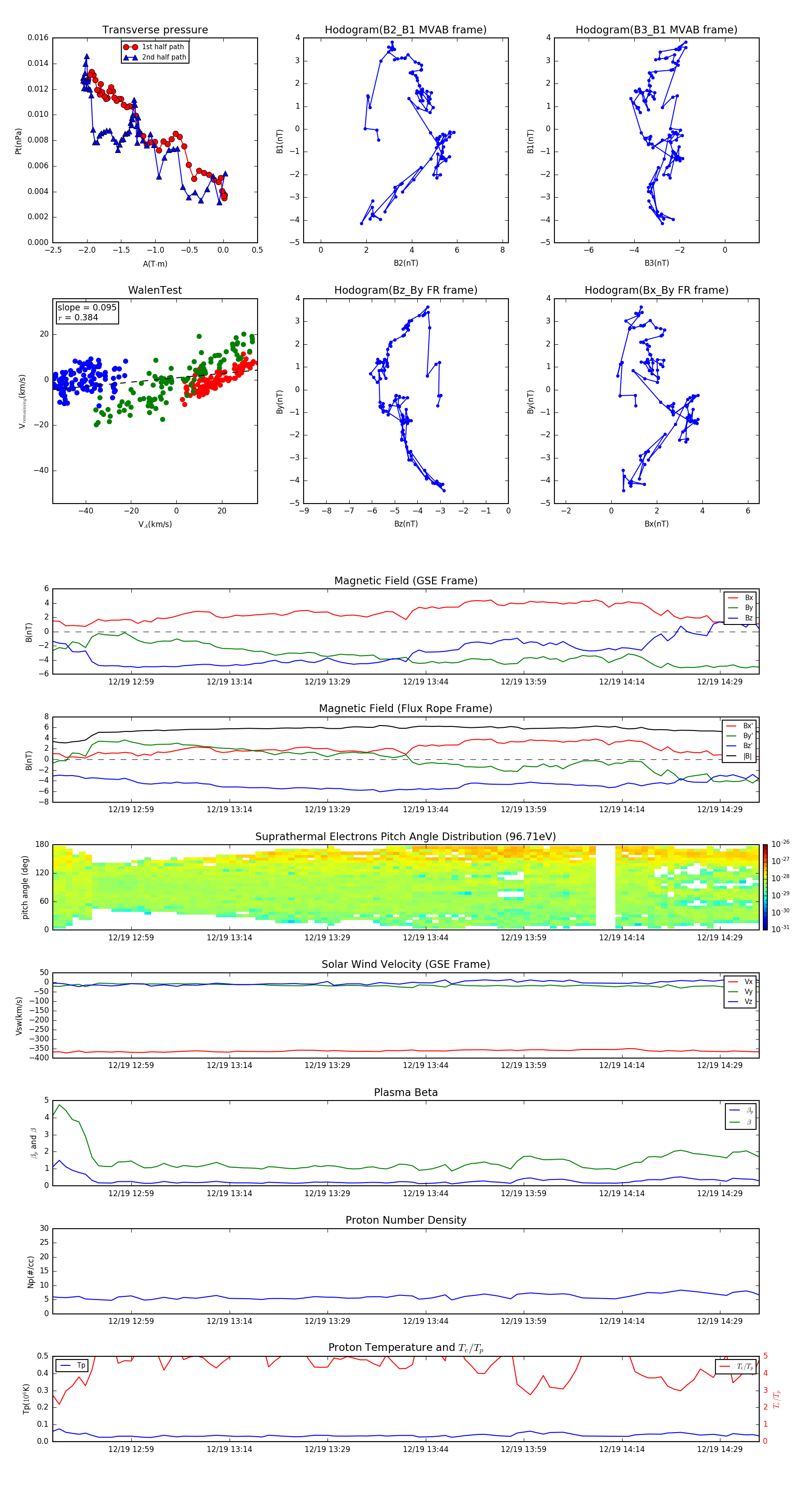
Task: Click the Hodogram(Bz_By FR frame) title
Action: (x=406, y=290)
